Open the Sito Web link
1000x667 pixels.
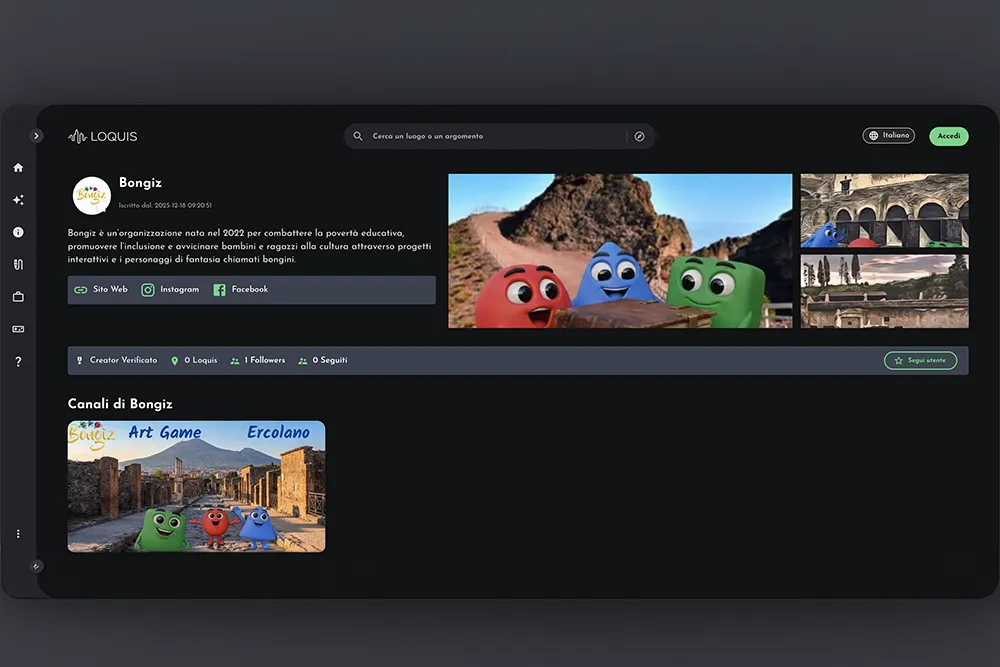tap(101, 290)
